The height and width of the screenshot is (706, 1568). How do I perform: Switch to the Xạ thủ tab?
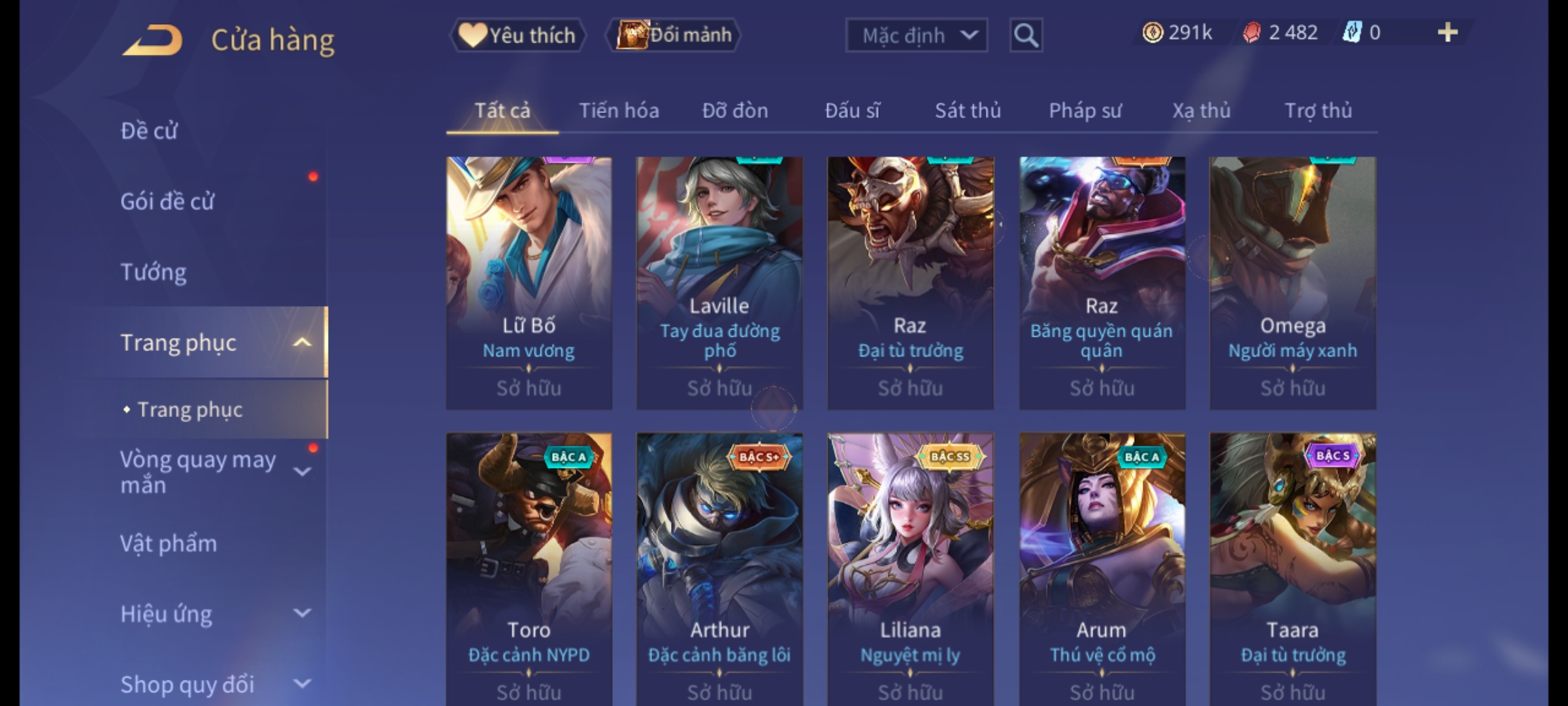point(1201,110)
